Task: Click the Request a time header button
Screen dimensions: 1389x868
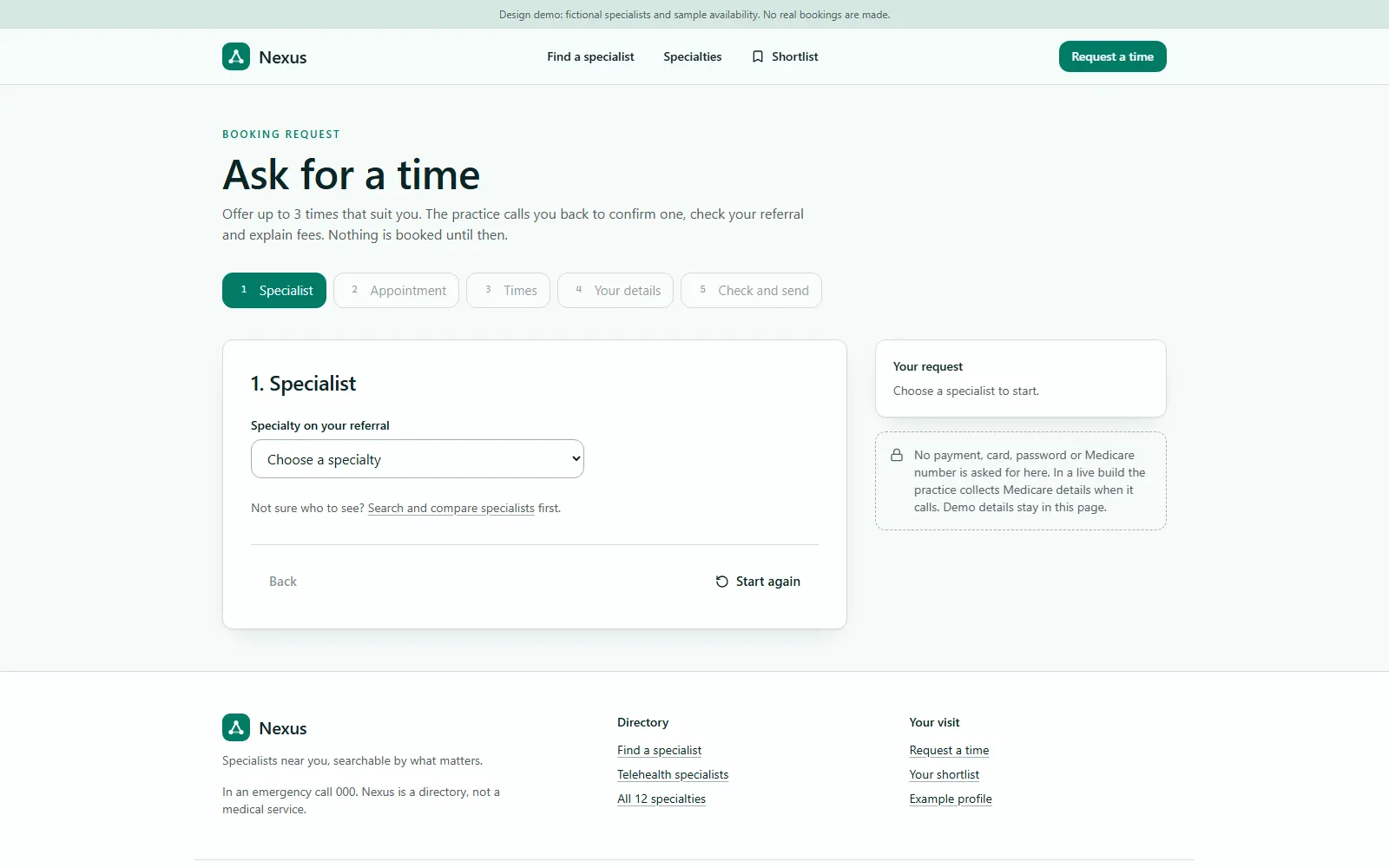Action: (x=1113, y=56)
